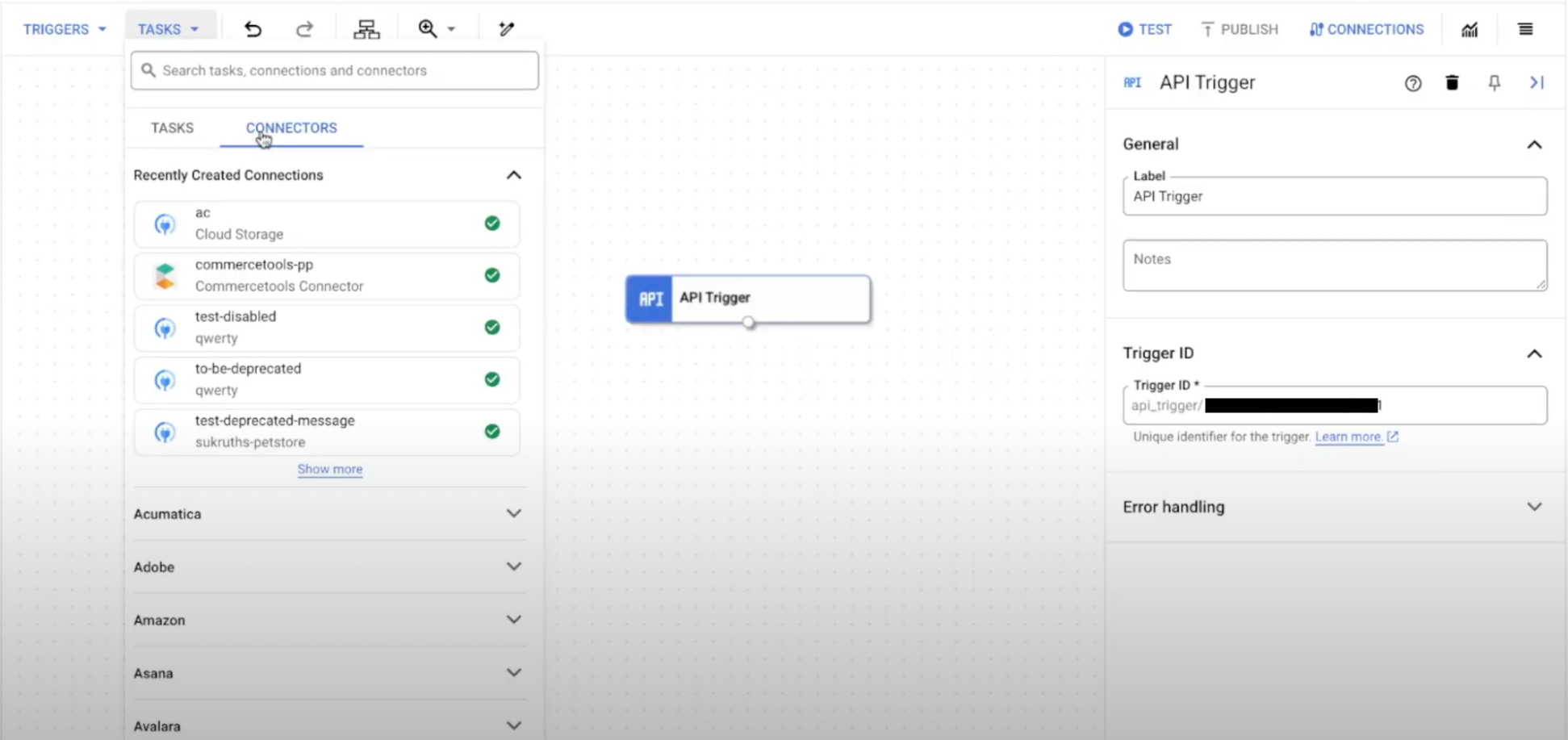Click the status check on commercetools-pp
Screen dimensions: 1568x740
point(492,275)
